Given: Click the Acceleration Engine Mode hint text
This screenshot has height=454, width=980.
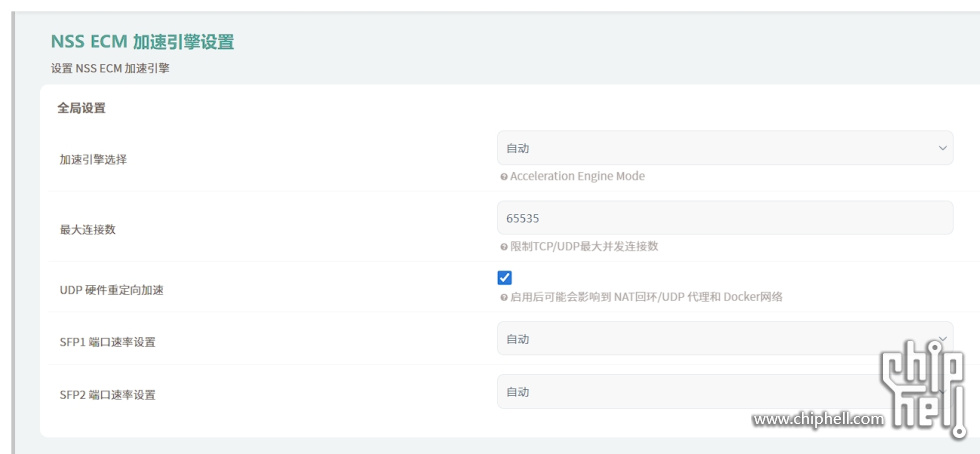Looking at the screenshot, I should click(578, 176).
